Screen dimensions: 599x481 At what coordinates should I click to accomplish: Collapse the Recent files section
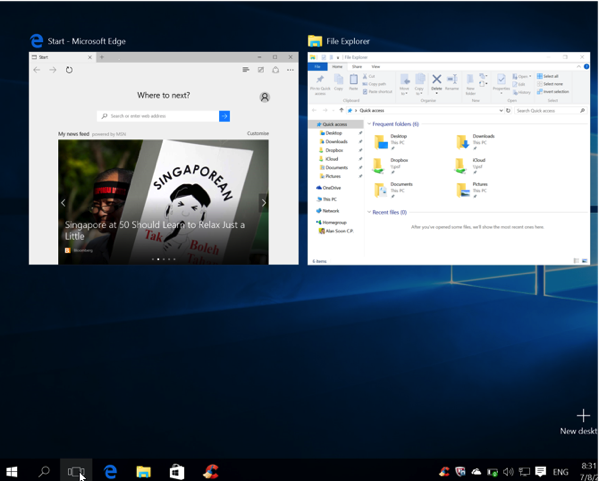tap(369, 212)
